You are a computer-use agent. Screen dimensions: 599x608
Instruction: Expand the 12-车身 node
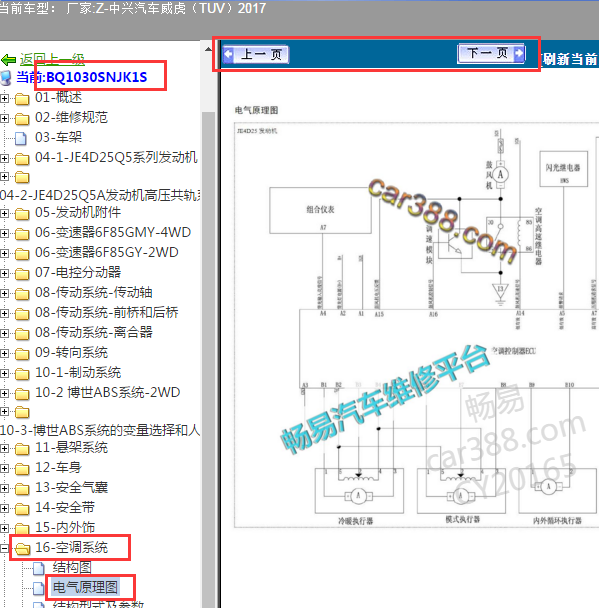click(x=4, y=468)
